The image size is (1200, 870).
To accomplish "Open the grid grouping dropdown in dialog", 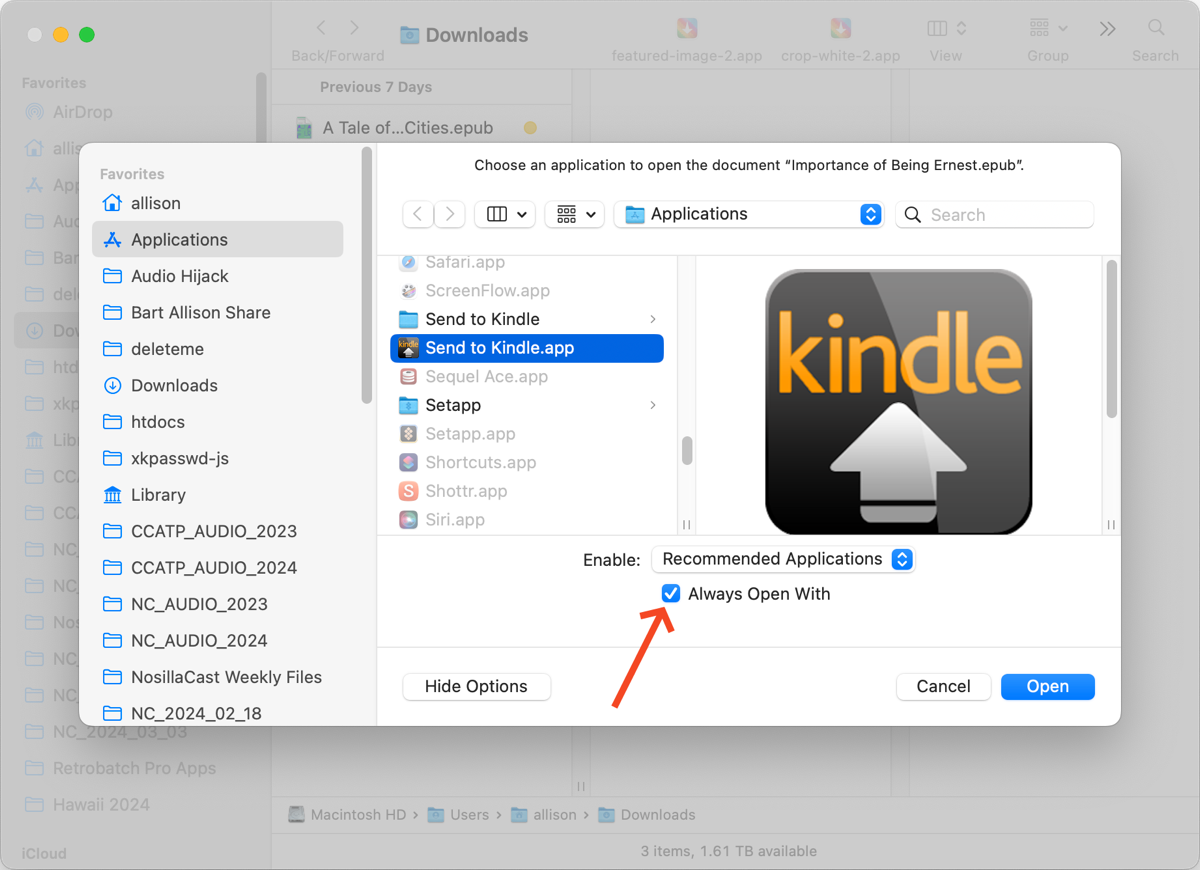I will (x=575, y=214).
